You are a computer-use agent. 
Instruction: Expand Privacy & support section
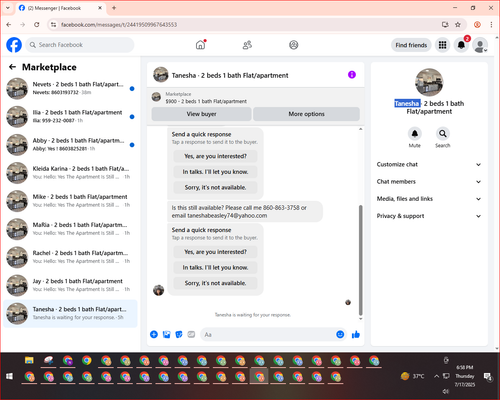point(429,216)
